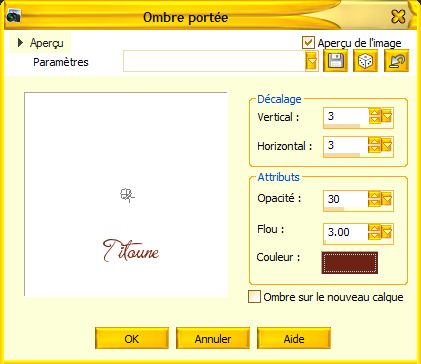This screenshot has height=364, width=421.
Task: Open the Vertical value slider dropdown
Action: pyautogui.click(x=387, y=117)
